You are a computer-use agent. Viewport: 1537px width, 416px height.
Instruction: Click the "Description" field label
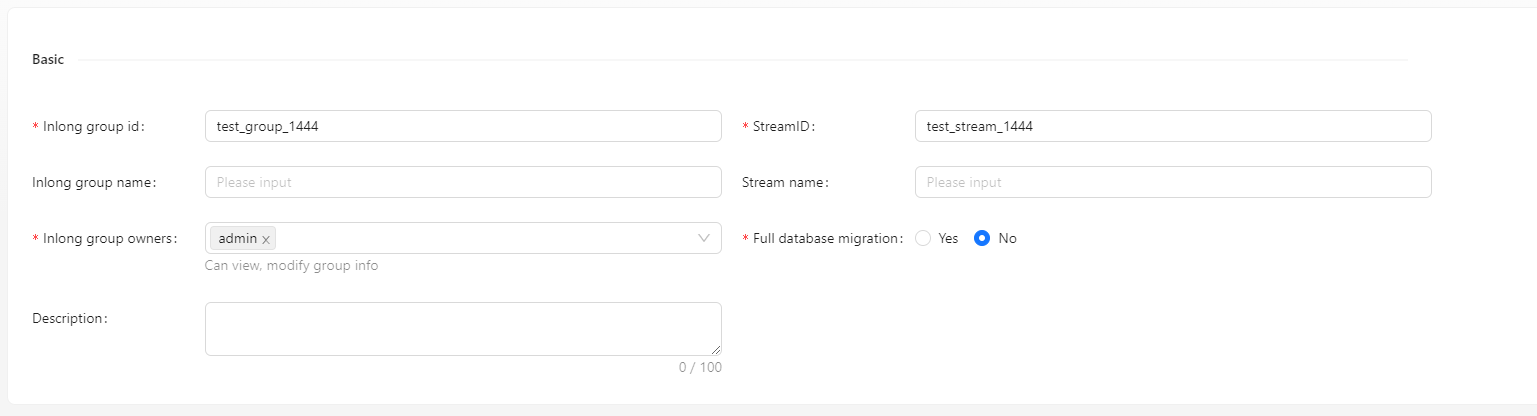tap(69, 318)
